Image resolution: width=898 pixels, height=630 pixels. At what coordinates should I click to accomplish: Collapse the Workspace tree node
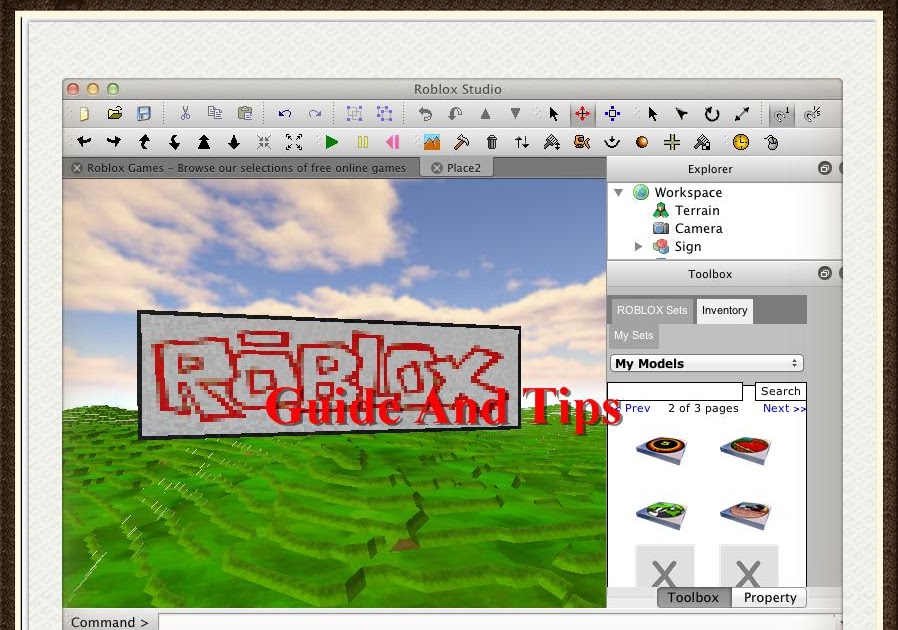coord(619,192)
